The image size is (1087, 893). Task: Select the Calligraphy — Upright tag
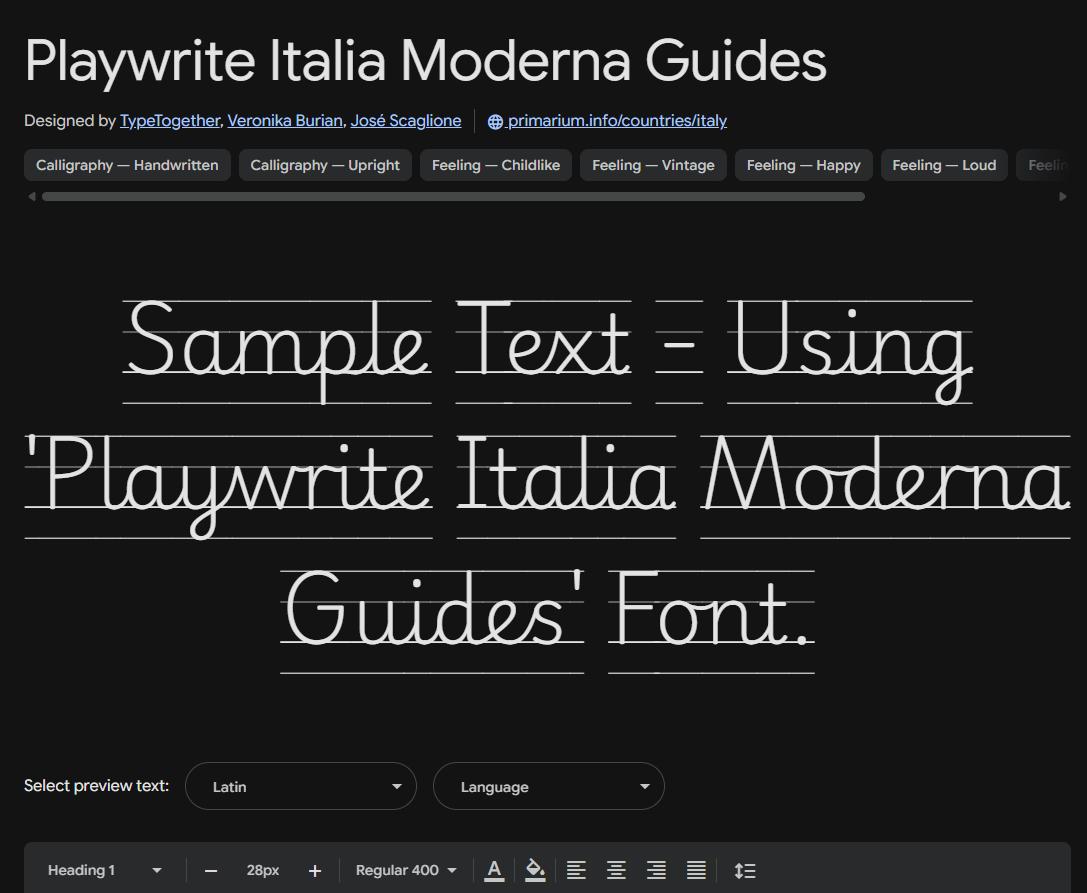(325, 165)
